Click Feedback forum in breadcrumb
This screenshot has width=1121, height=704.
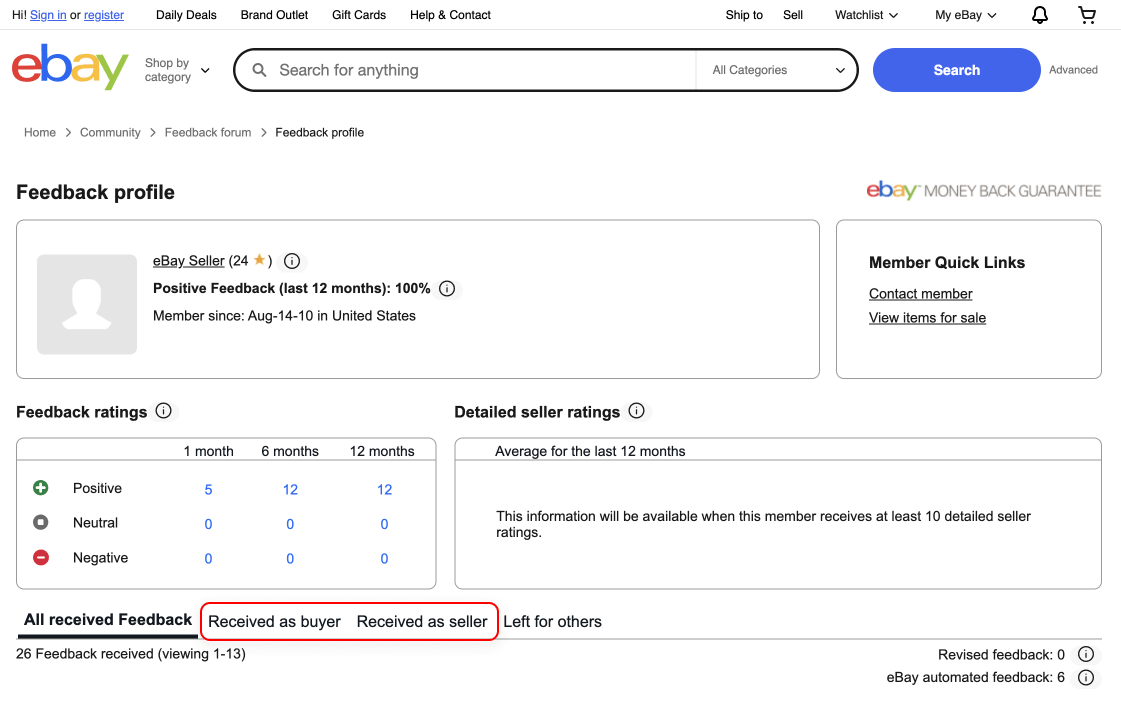click(208, 132)
